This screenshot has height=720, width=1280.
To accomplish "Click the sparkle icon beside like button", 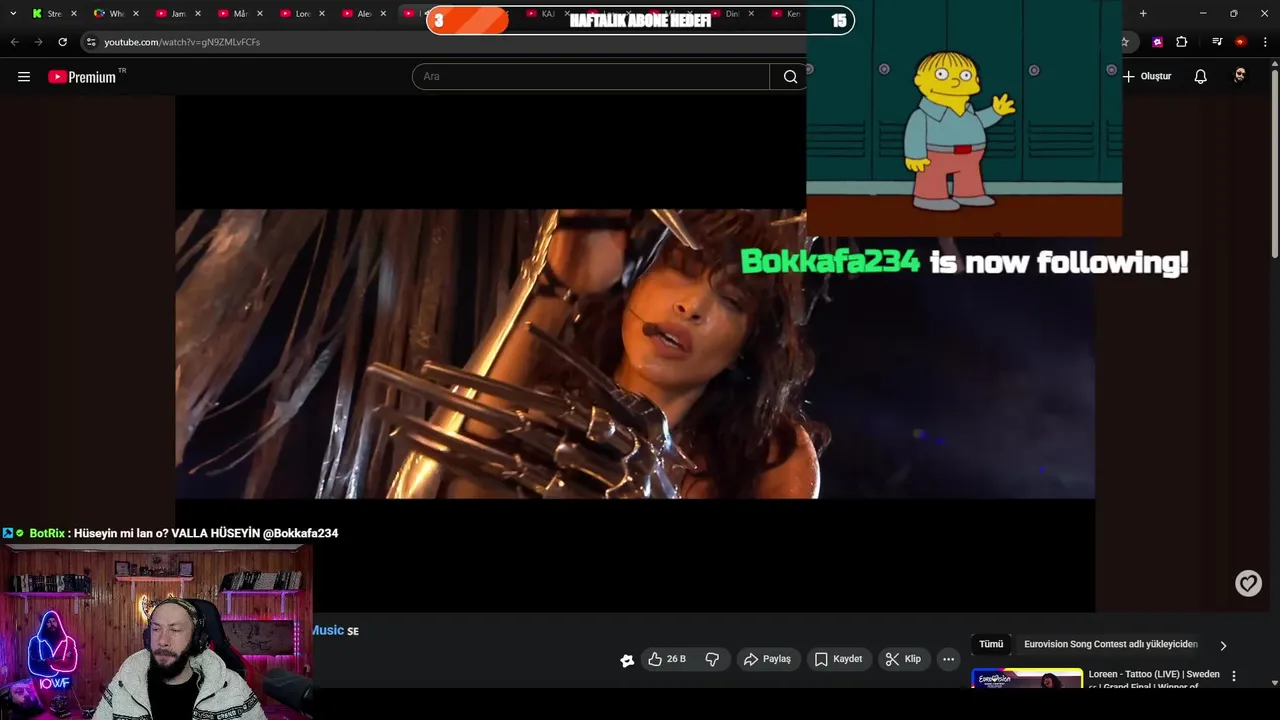I will (627, 660).
